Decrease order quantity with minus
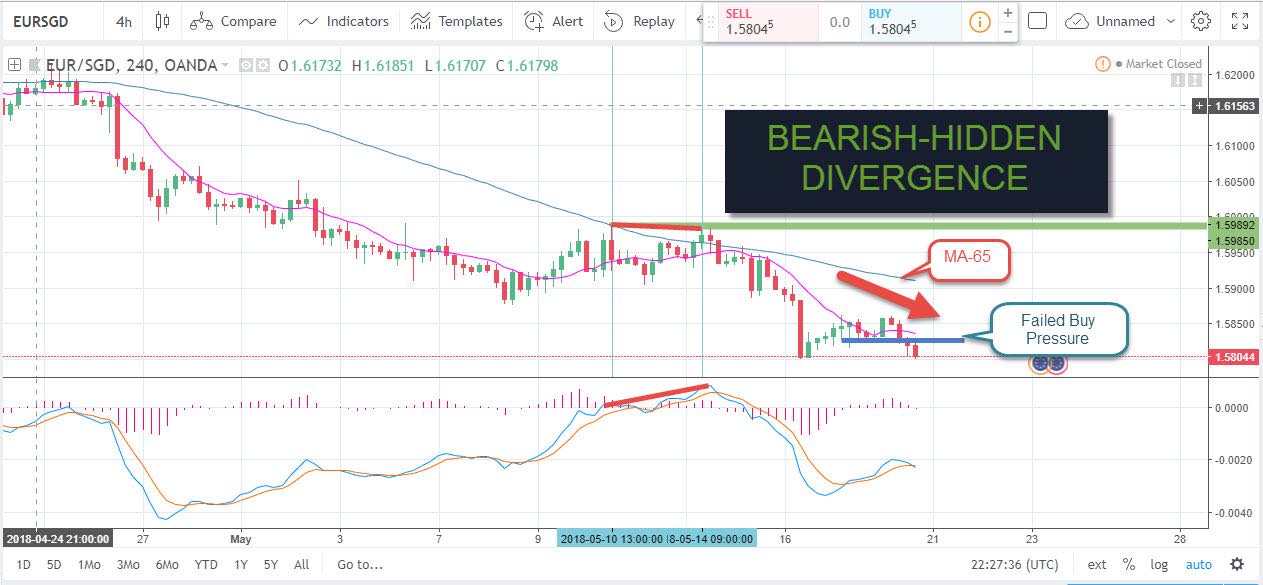 1007,30
